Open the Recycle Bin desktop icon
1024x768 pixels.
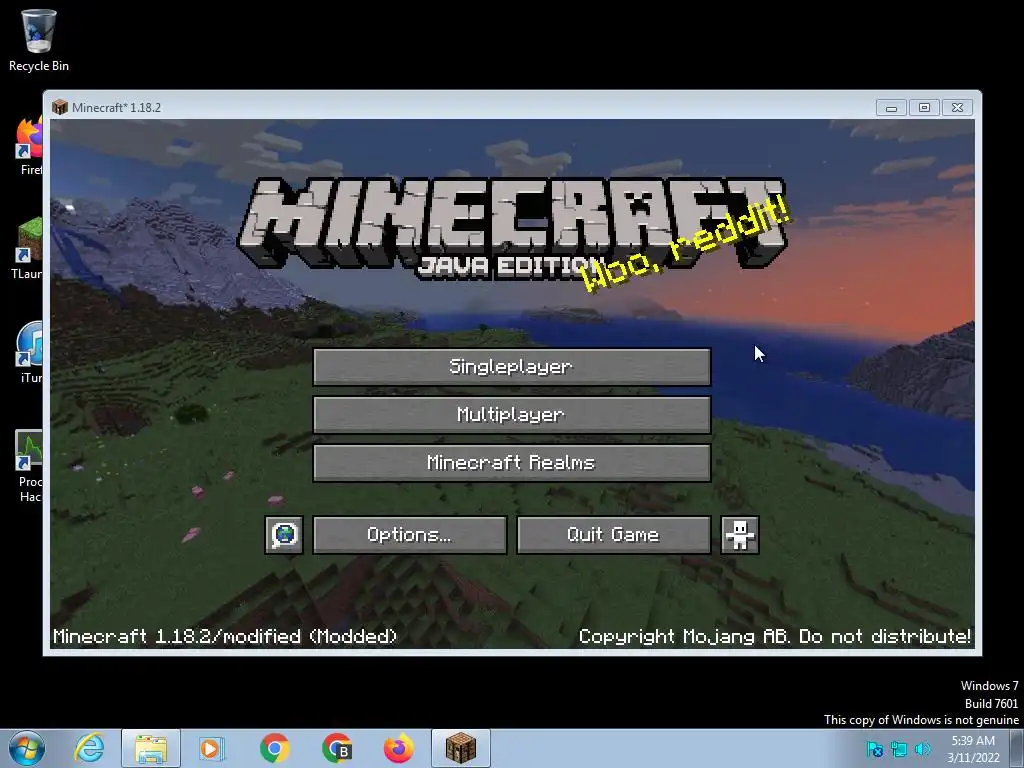coord(39,40)
